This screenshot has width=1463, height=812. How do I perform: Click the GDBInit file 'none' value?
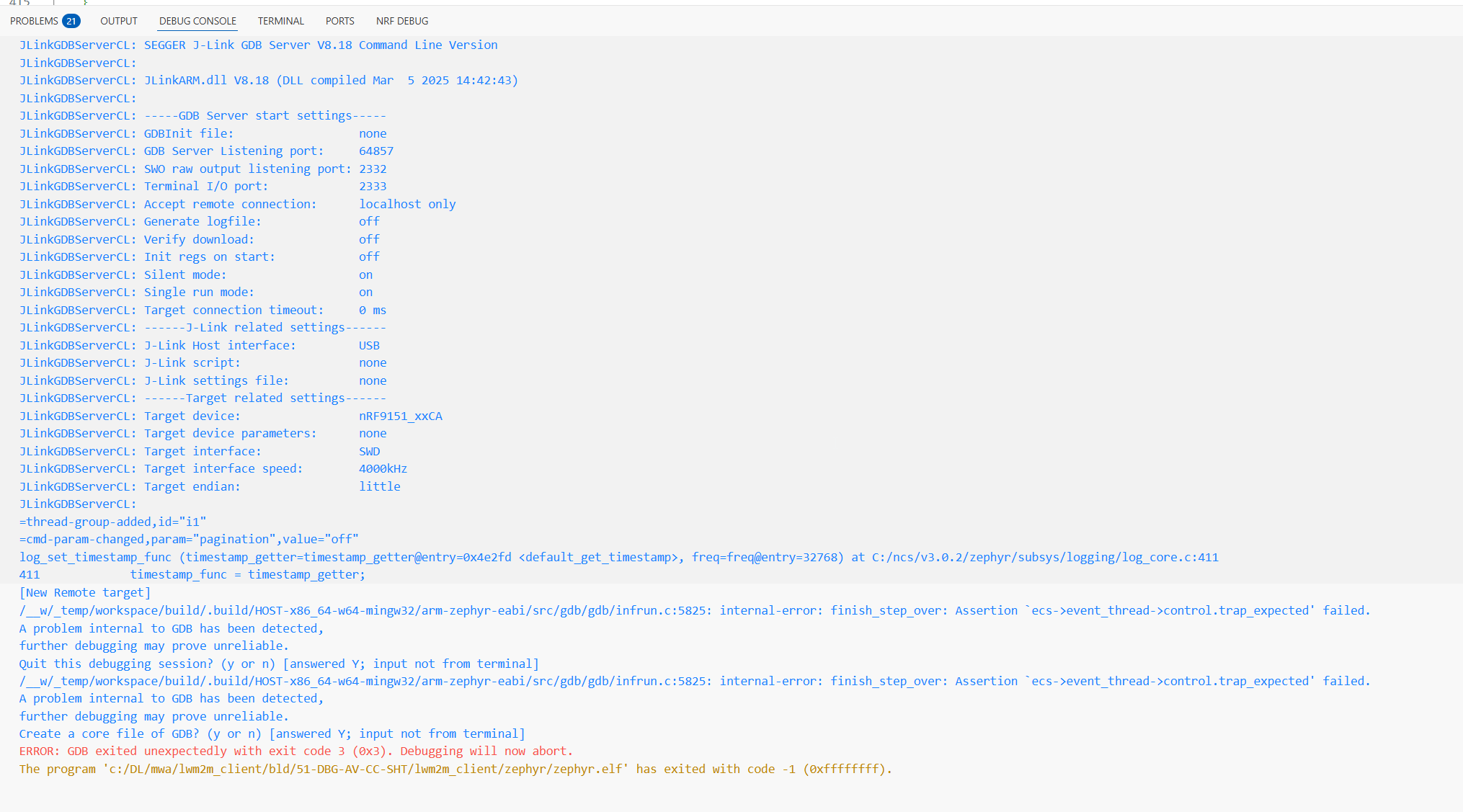point(373,133)
